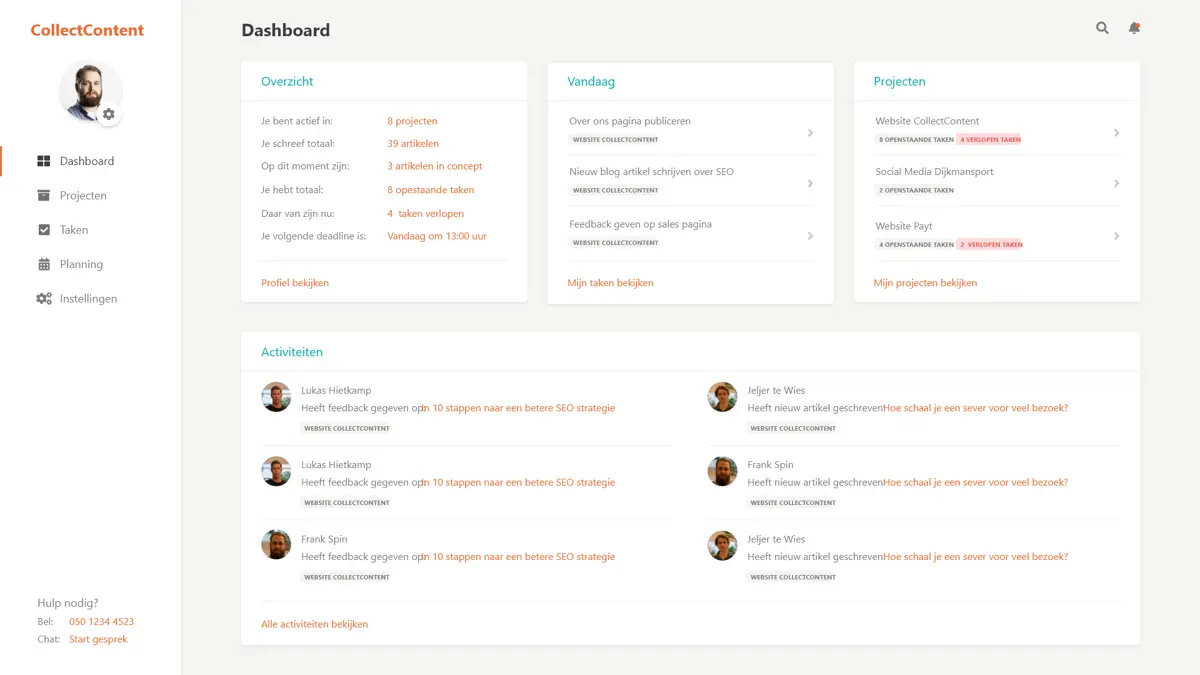
Task: Open the Over ons pagina publiceren task
Action: (x=630, y=121)
